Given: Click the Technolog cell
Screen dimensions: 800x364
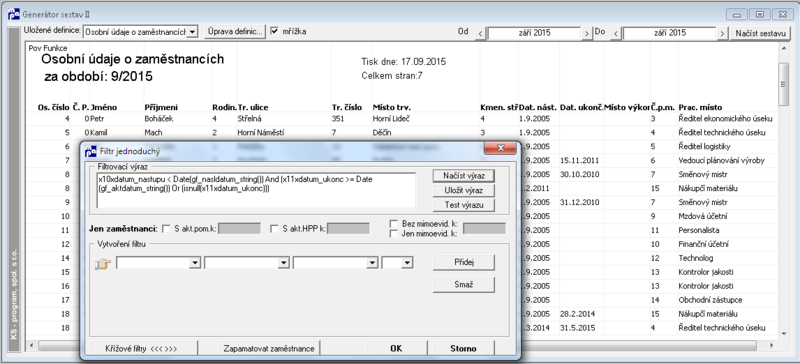Looking at the screenshot, I should 696,258.
